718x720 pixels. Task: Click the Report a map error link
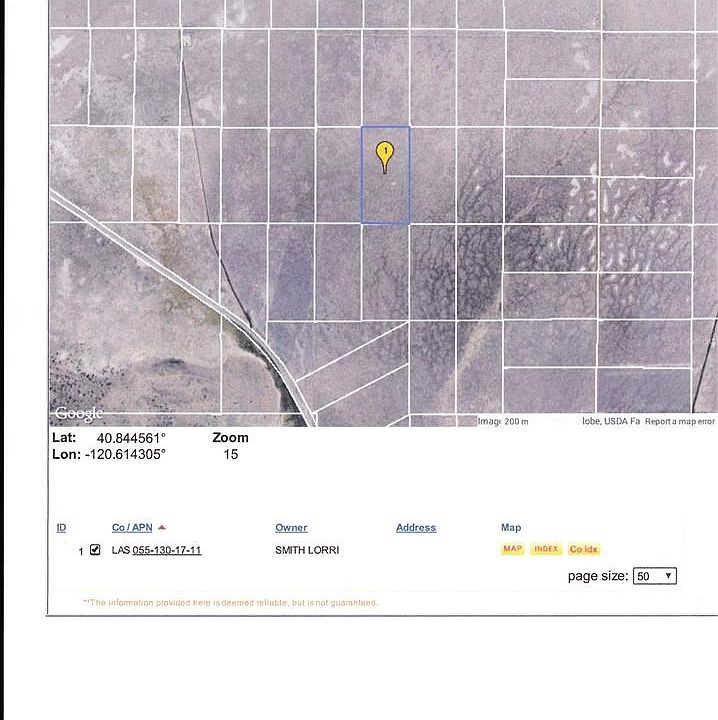click(680, 422)
